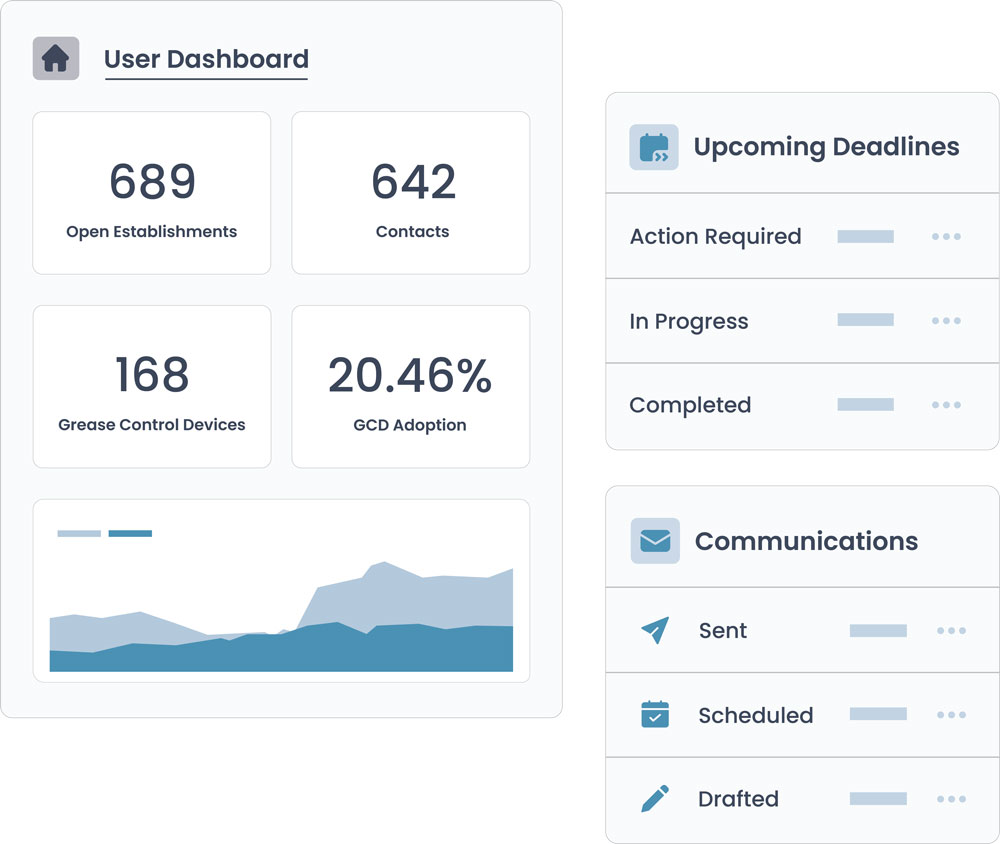Select the 20.46% GCD Adoption card
This screenshot has height=844, width=1000.
411,387
